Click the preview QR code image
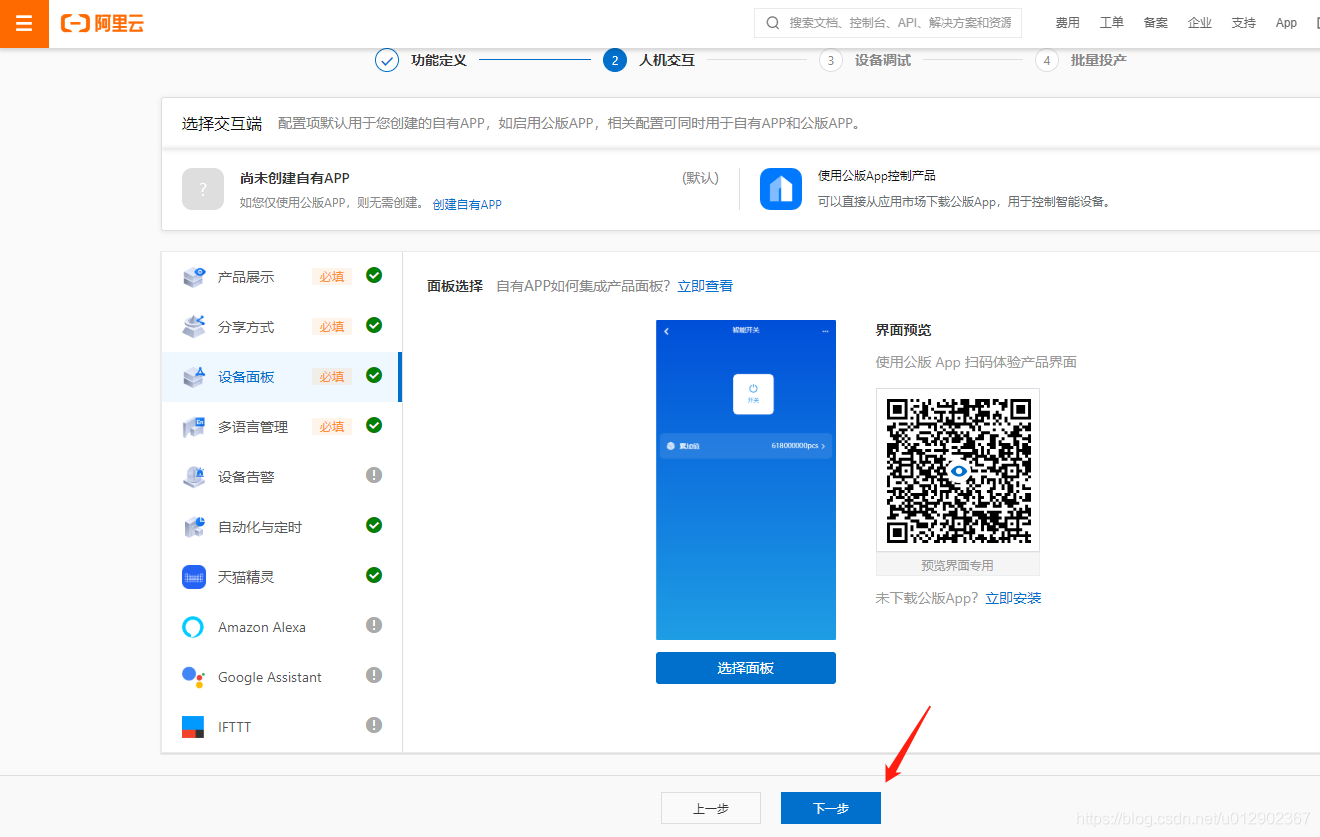Screen dimensions: 1320x837 pos(958,470)
